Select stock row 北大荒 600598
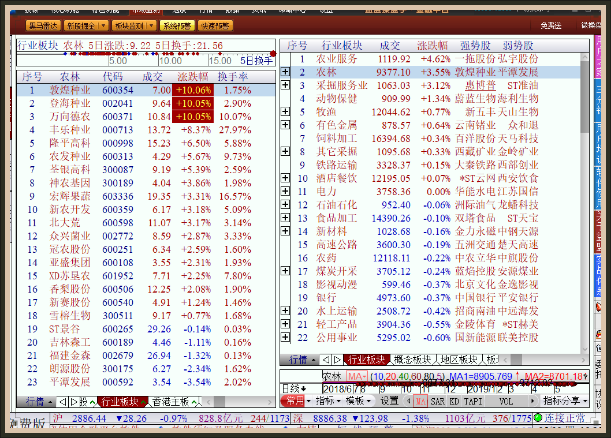The height and width of the screenshot is (438, 611). [146, 223]
